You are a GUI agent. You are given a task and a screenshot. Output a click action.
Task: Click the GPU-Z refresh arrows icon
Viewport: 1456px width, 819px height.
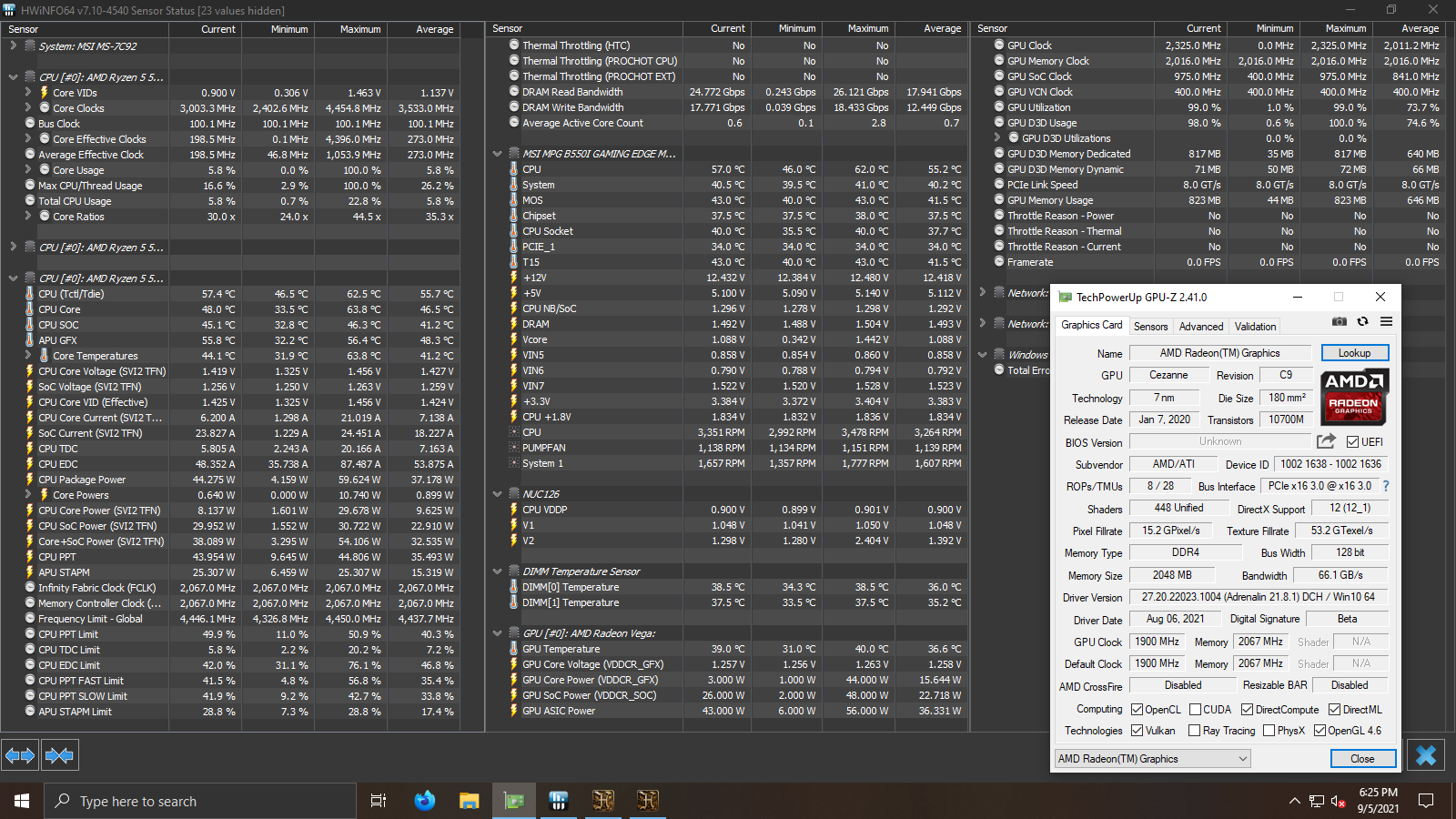point(1362,321)
